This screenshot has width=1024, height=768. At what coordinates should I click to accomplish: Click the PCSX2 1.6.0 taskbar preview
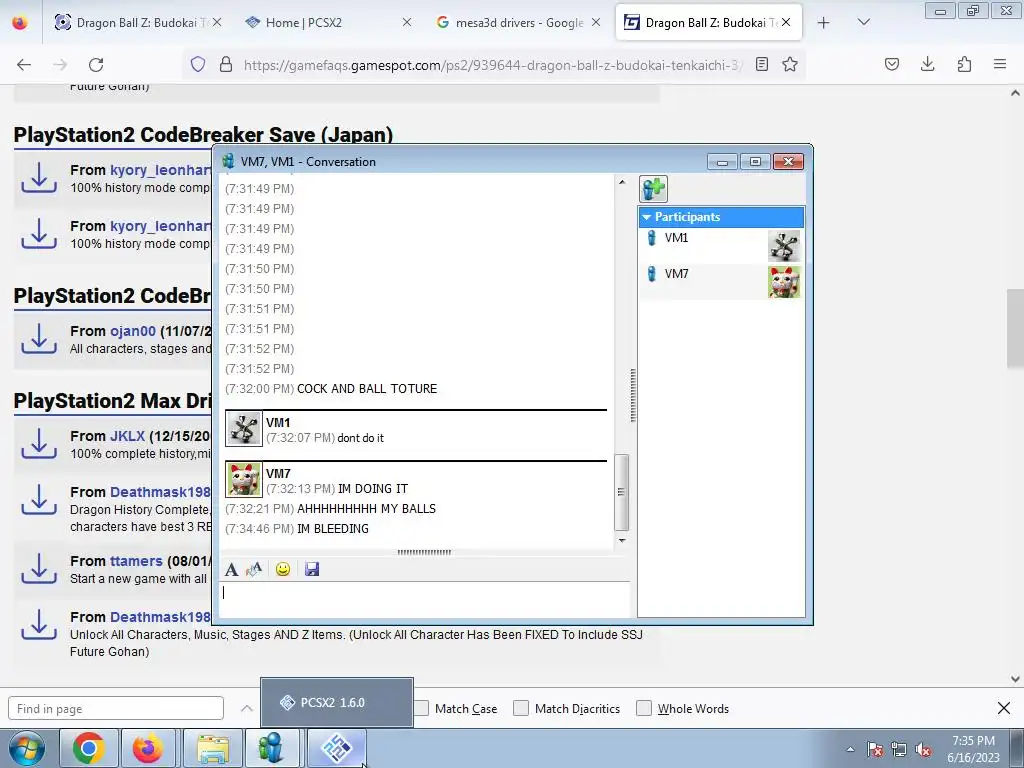pos(337,703)
